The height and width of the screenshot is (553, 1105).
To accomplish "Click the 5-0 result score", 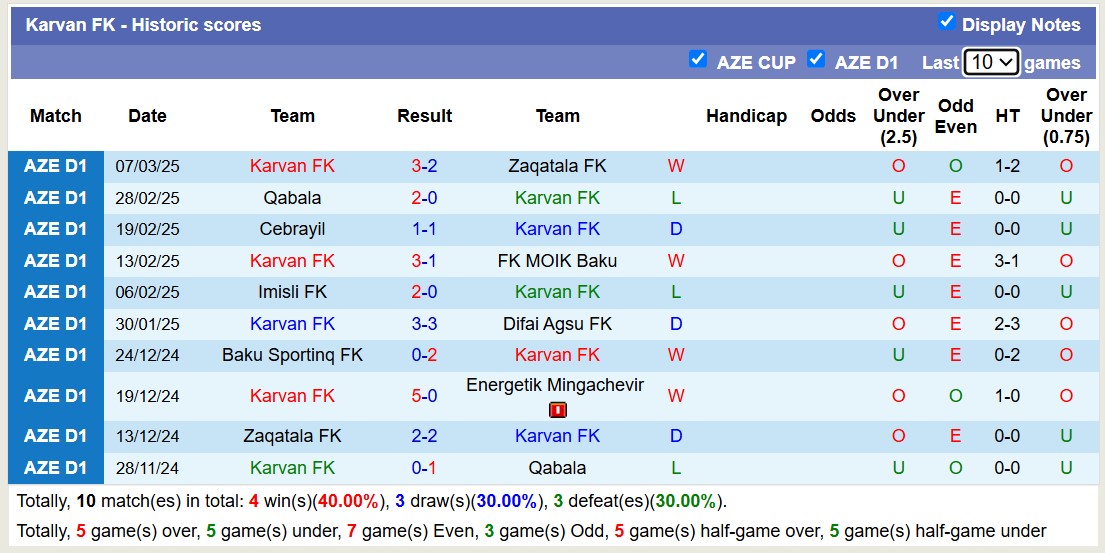I will [424, 396].
